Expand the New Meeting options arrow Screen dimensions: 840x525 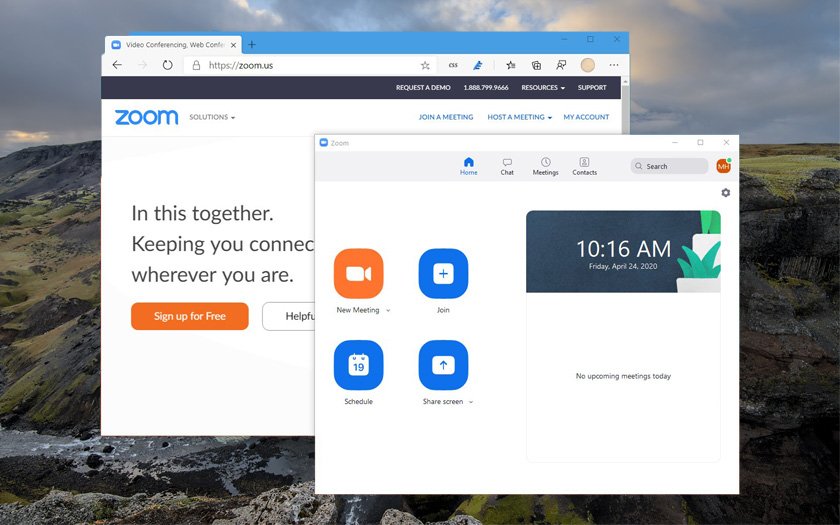(x=388, y=311)
